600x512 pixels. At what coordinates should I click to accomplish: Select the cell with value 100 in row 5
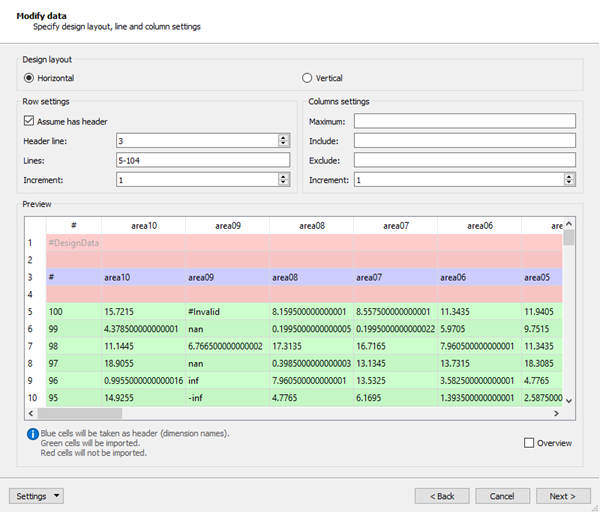(x=74, y=311)
